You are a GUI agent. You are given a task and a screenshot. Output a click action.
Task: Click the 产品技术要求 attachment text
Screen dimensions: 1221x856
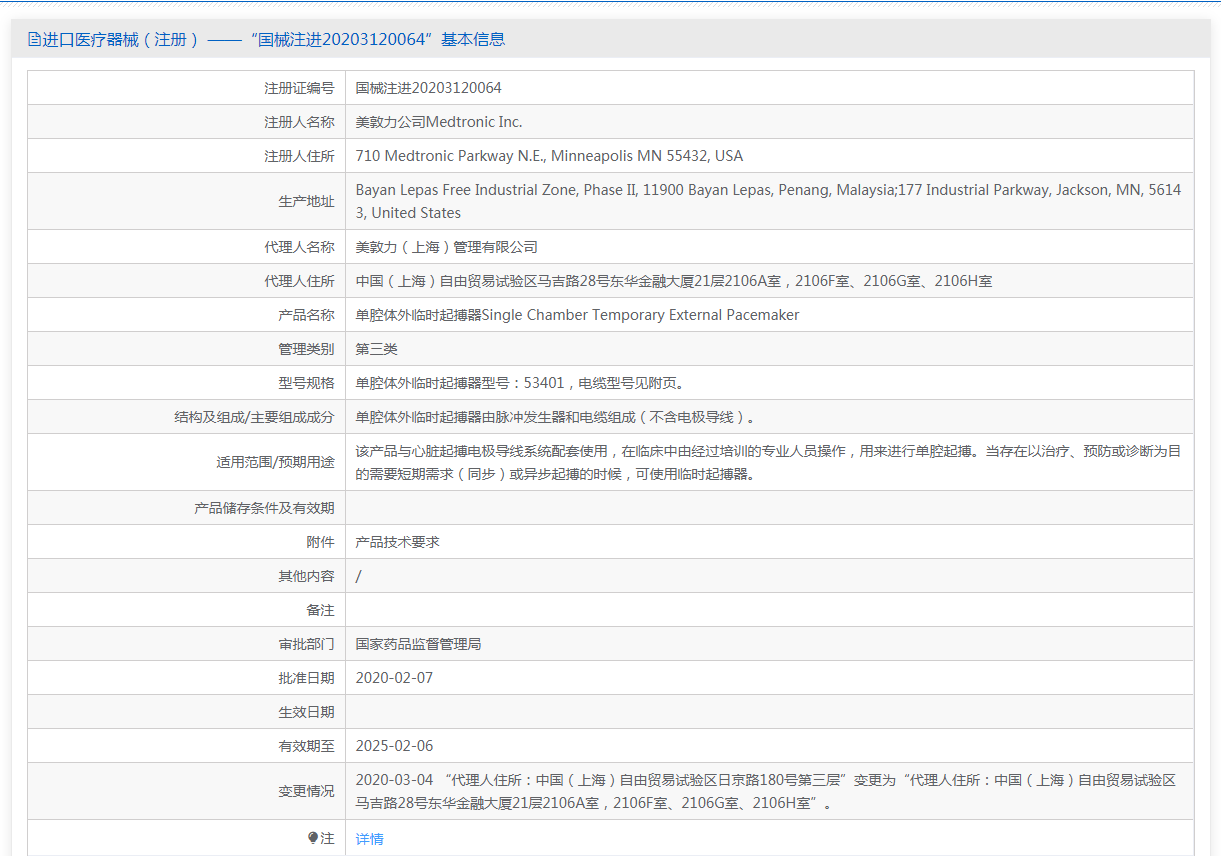398,542
